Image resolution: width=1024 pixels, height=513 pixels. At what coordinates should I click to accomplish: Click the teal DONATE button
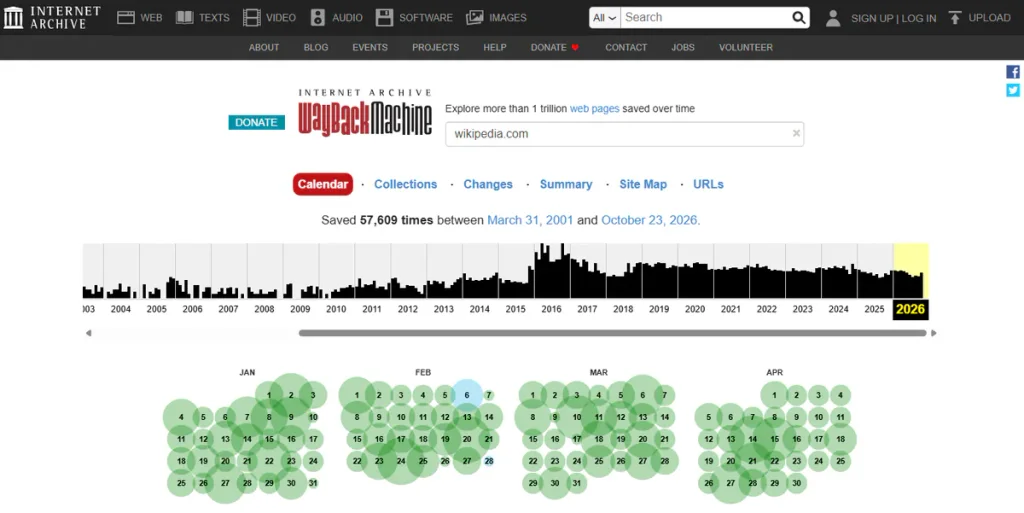coord(257,122)
